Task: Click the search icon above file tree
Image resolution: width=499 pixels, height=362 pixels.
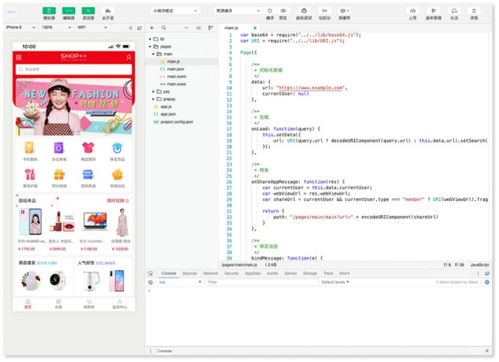Action: point(164,28)
